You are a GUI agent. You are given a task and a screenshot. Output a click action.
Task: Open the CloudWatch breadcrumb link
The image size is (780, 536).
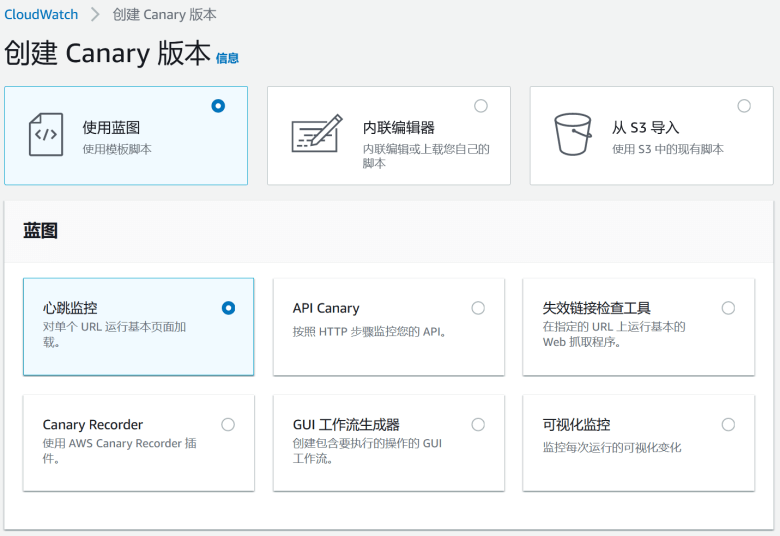click(41, 15)
